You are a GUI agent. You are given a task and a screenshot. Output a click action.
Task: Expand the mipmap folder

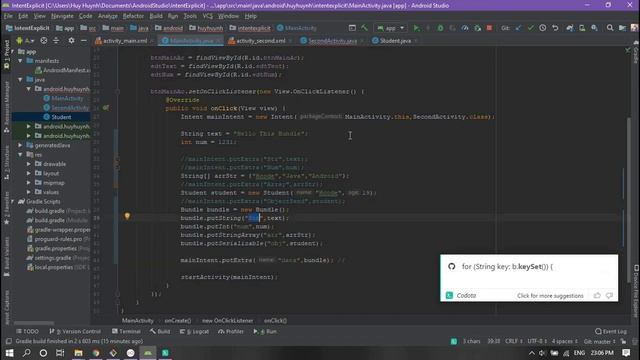[29, 183]
